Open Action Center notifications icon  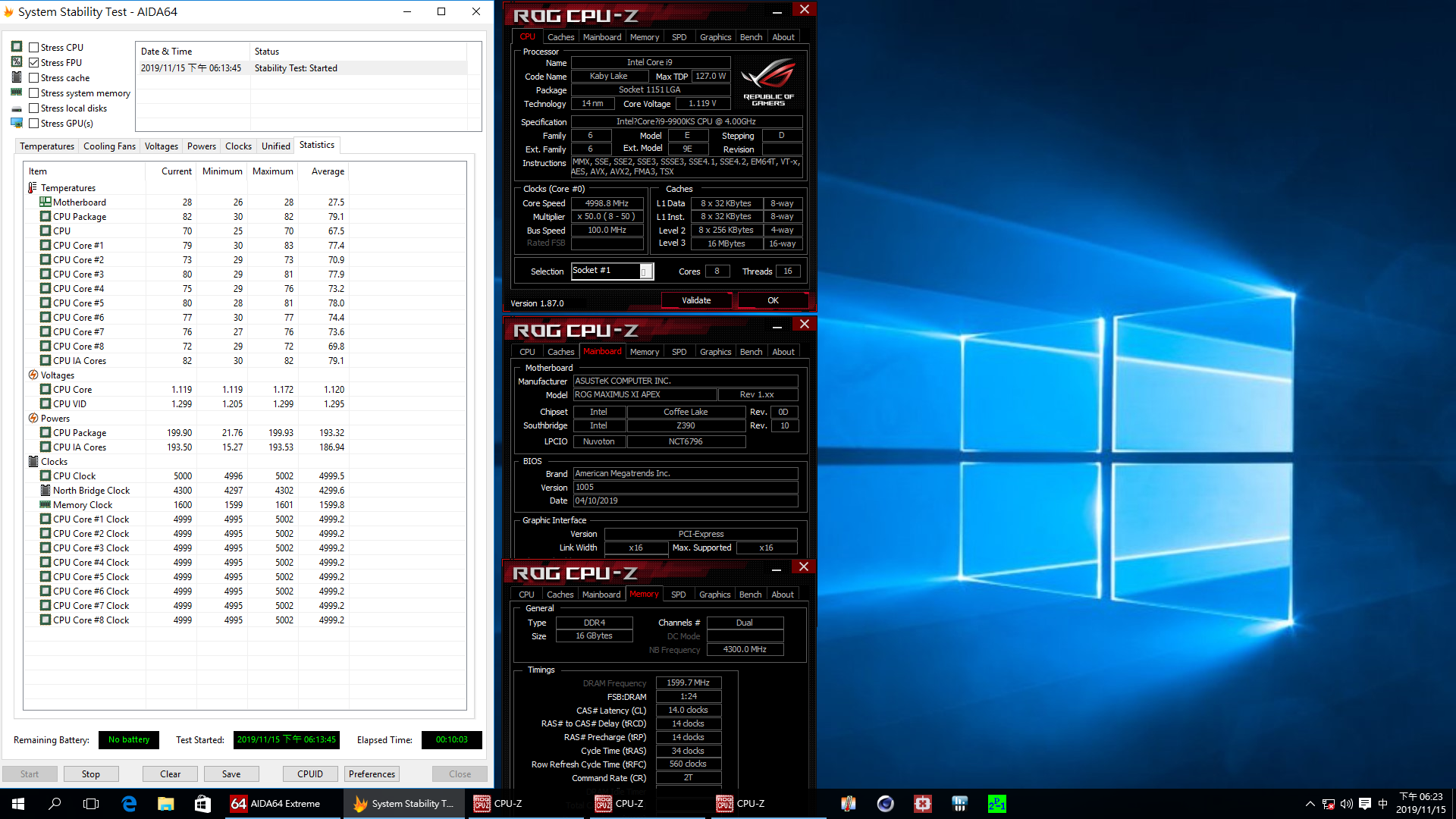click(x=1365, y=804)
